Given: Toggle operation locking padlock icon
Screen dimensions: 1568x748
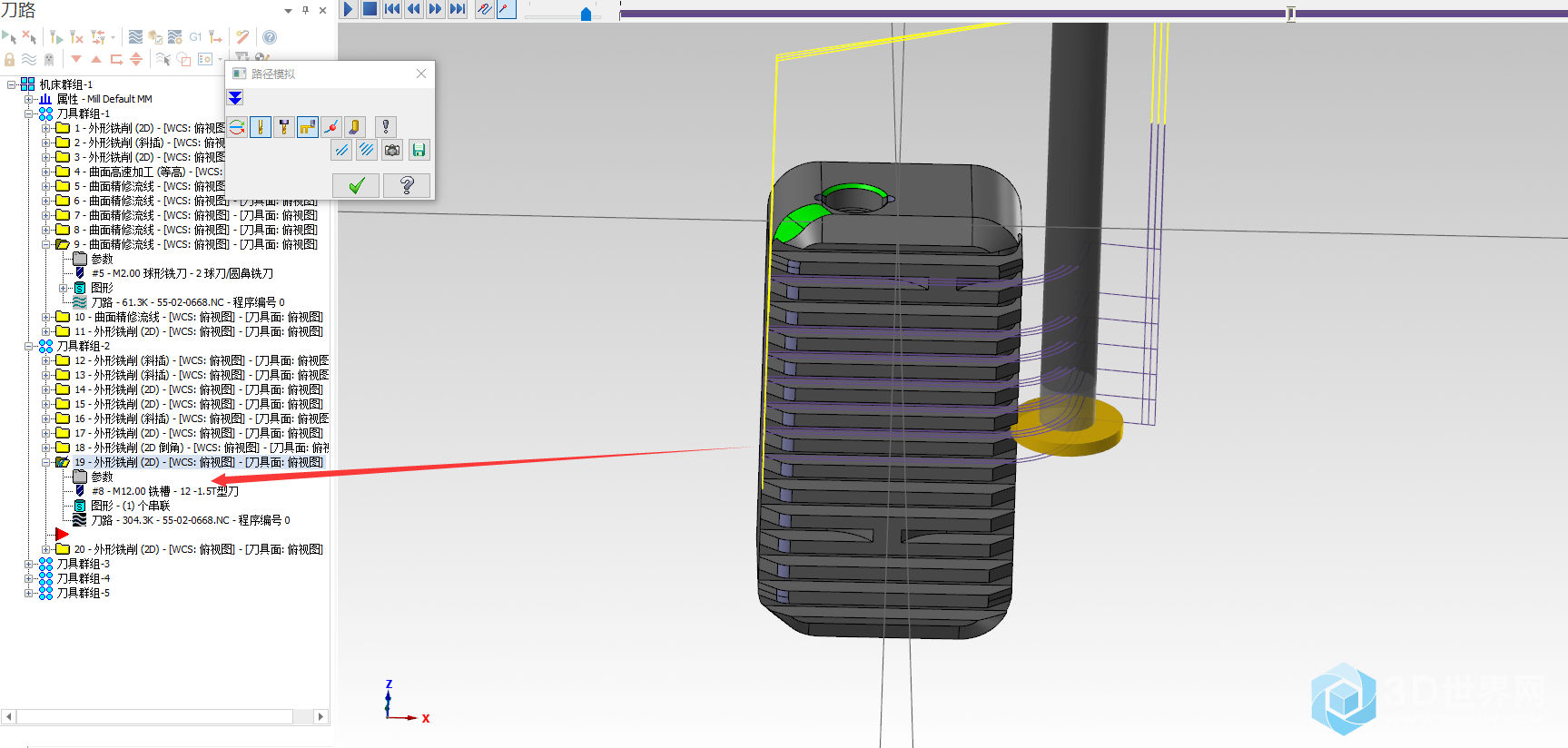Looking at the screenshot, I should pos(9,59).
